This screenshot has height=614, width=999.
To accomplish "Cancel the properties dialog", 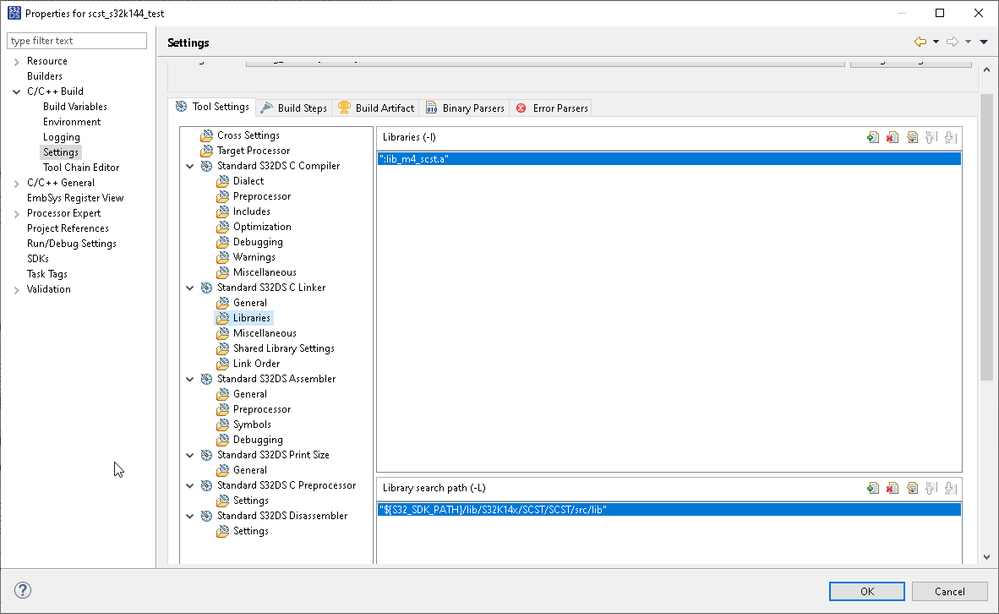I will (948, 591).
